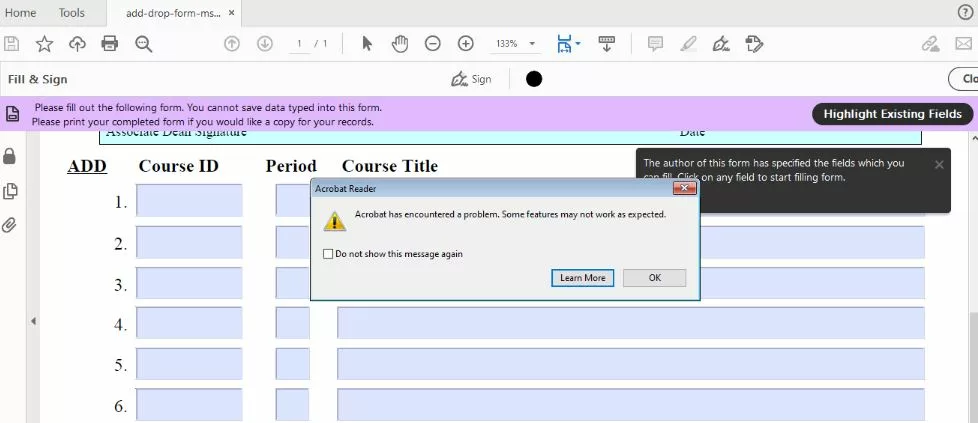
Task: Bookmark file with the star icon
Action: click(44, 44)
